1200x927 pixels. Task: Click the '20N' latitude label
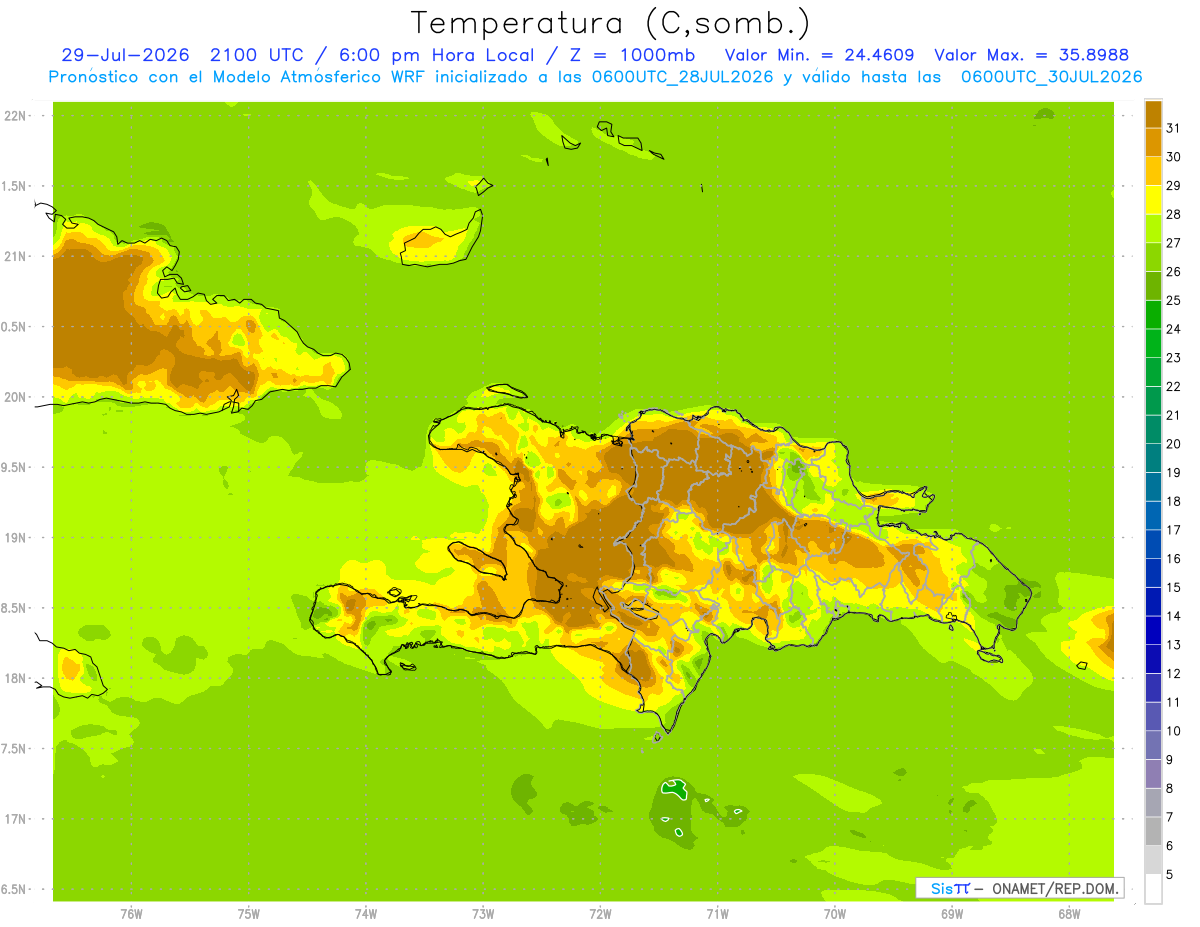pos(15,397)
